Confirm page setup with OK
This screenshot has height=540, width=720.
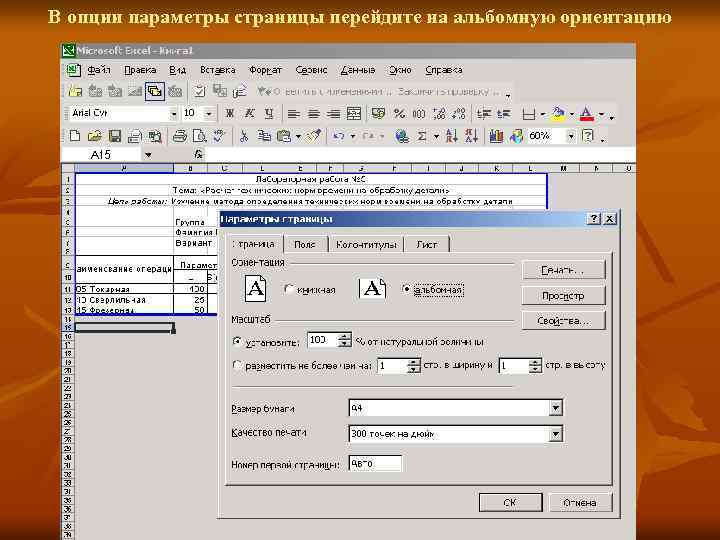(x=510, y=502)
